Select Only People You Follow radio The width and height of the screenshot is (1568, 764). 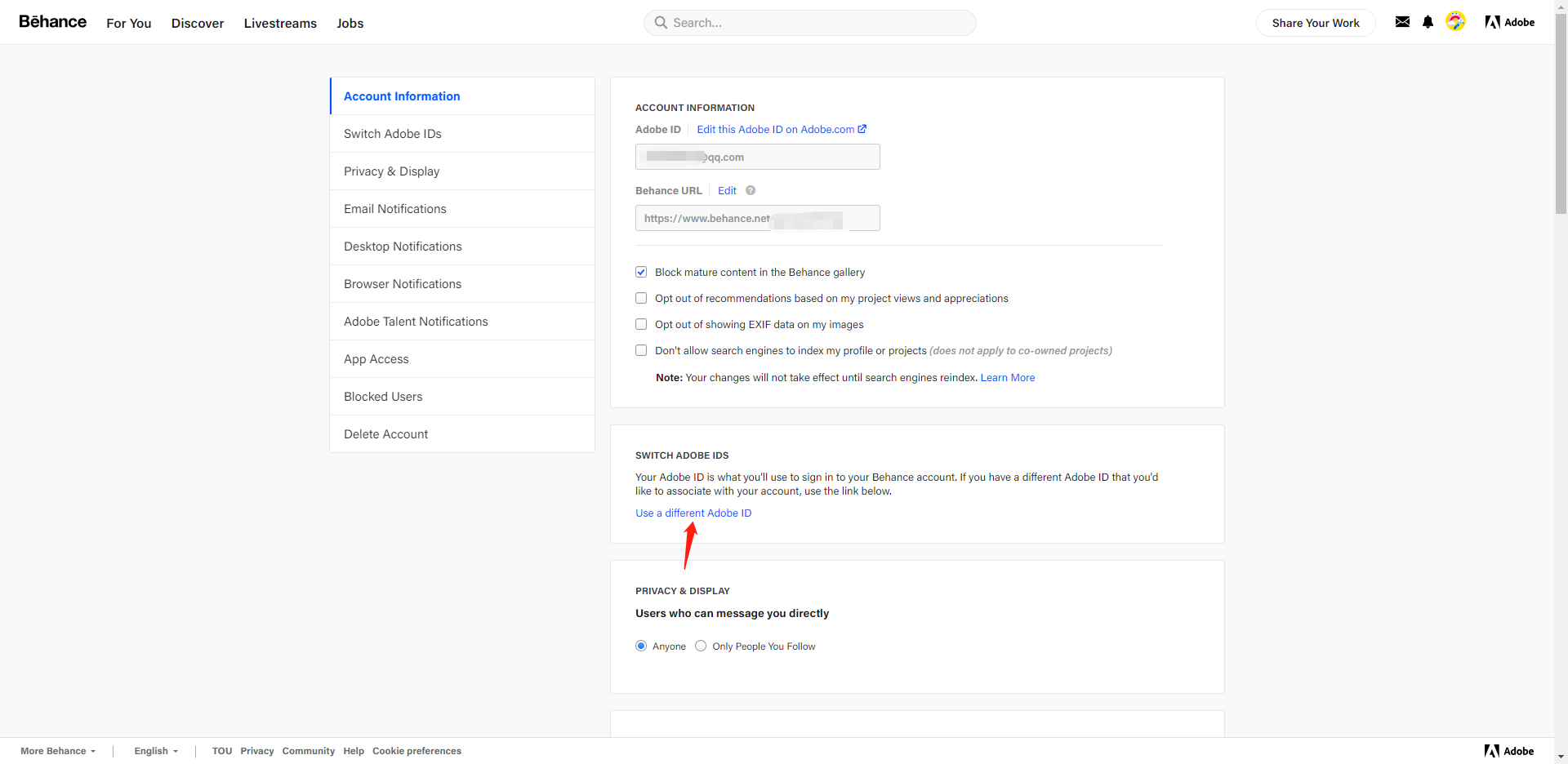point(701,646)
